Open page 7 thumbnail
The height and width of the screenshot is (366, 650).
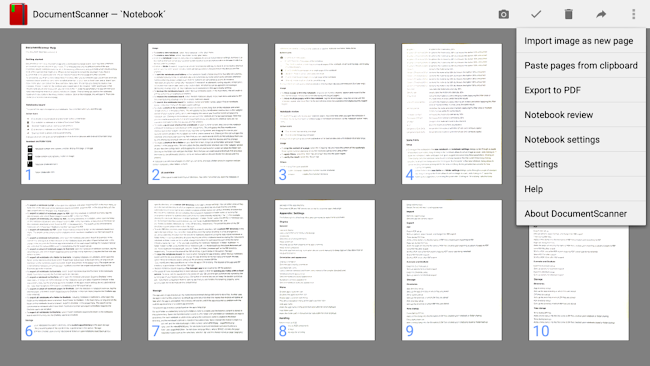tap(198, 270)
